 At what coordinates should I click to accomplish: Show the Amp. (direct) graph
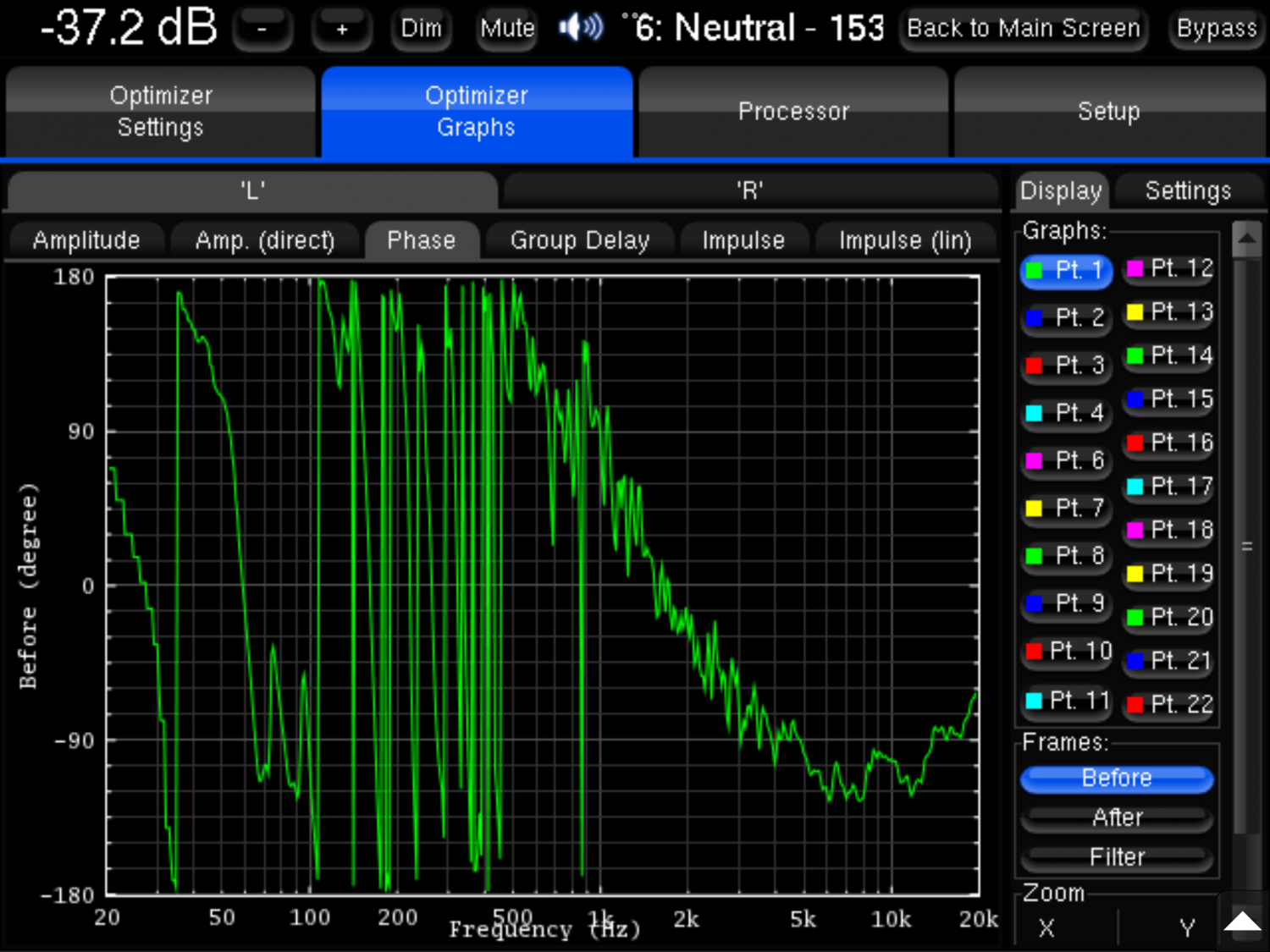pos(265,240)
